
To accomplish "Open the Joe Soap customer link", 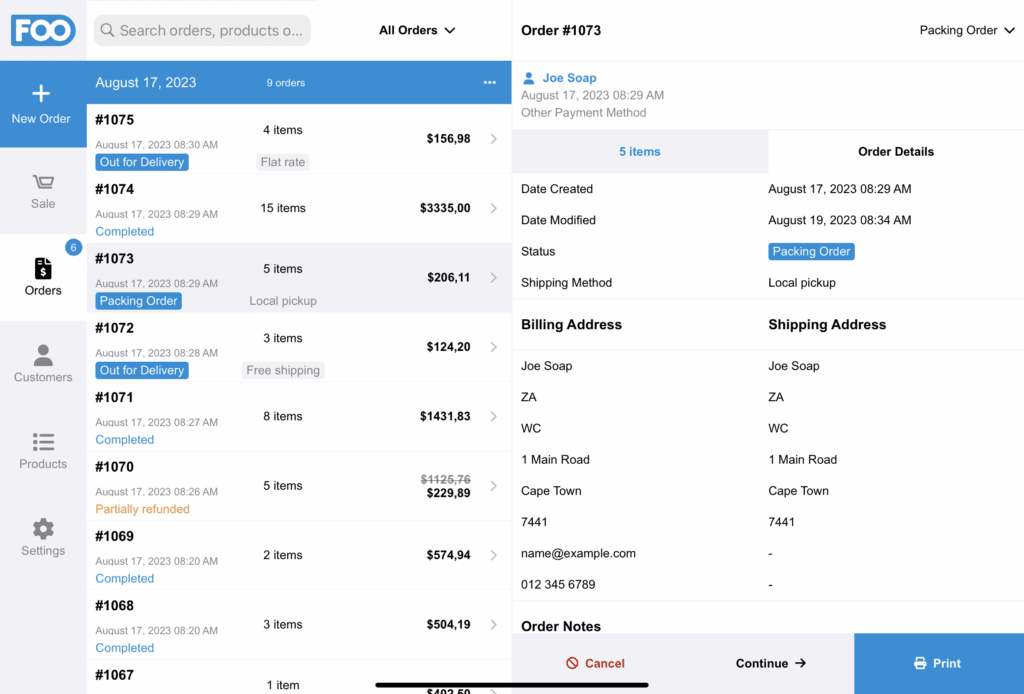I will 570,77.
